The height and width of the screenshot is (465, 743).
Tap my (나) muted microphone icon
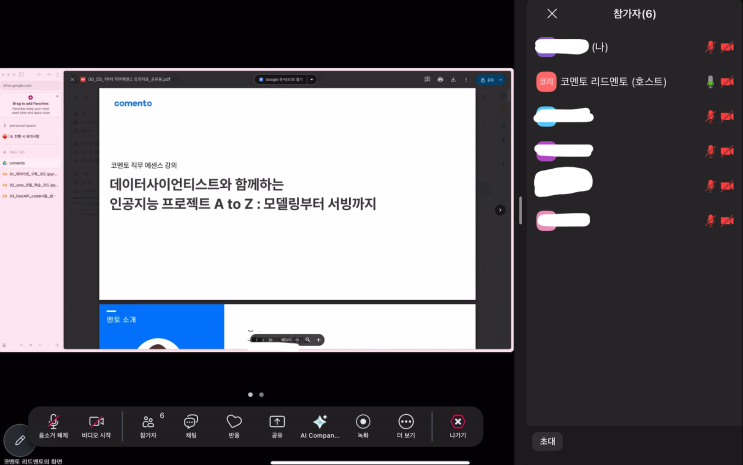click(711, 47)
